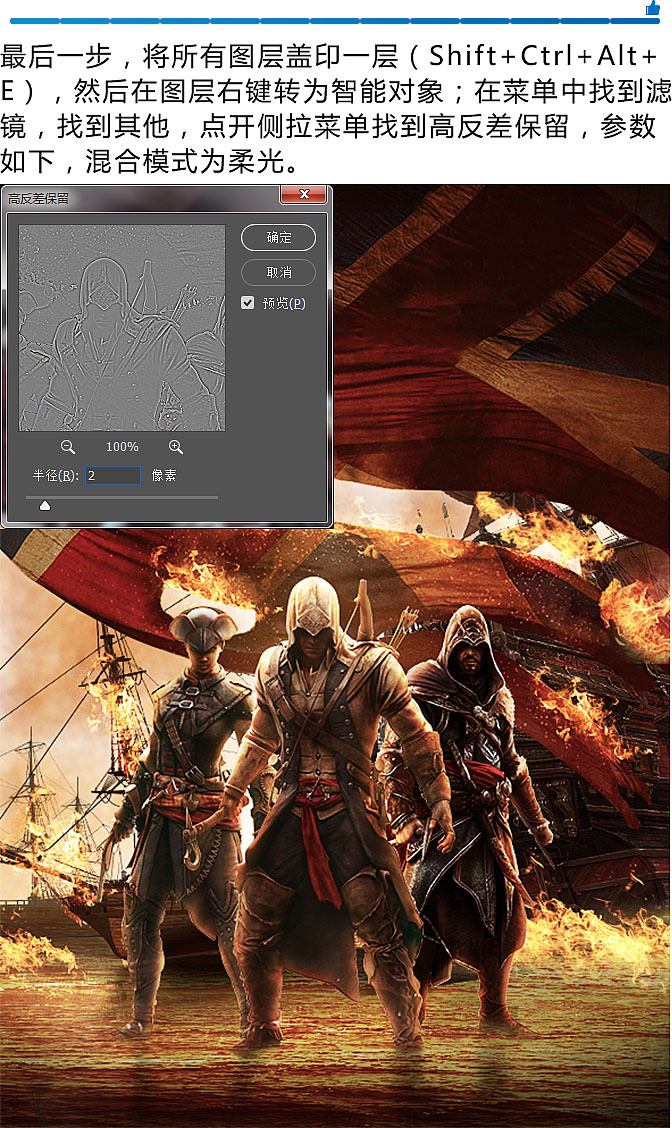Click the 半径(R) label text
This screenshot has height=1128, width=672.
54,476
